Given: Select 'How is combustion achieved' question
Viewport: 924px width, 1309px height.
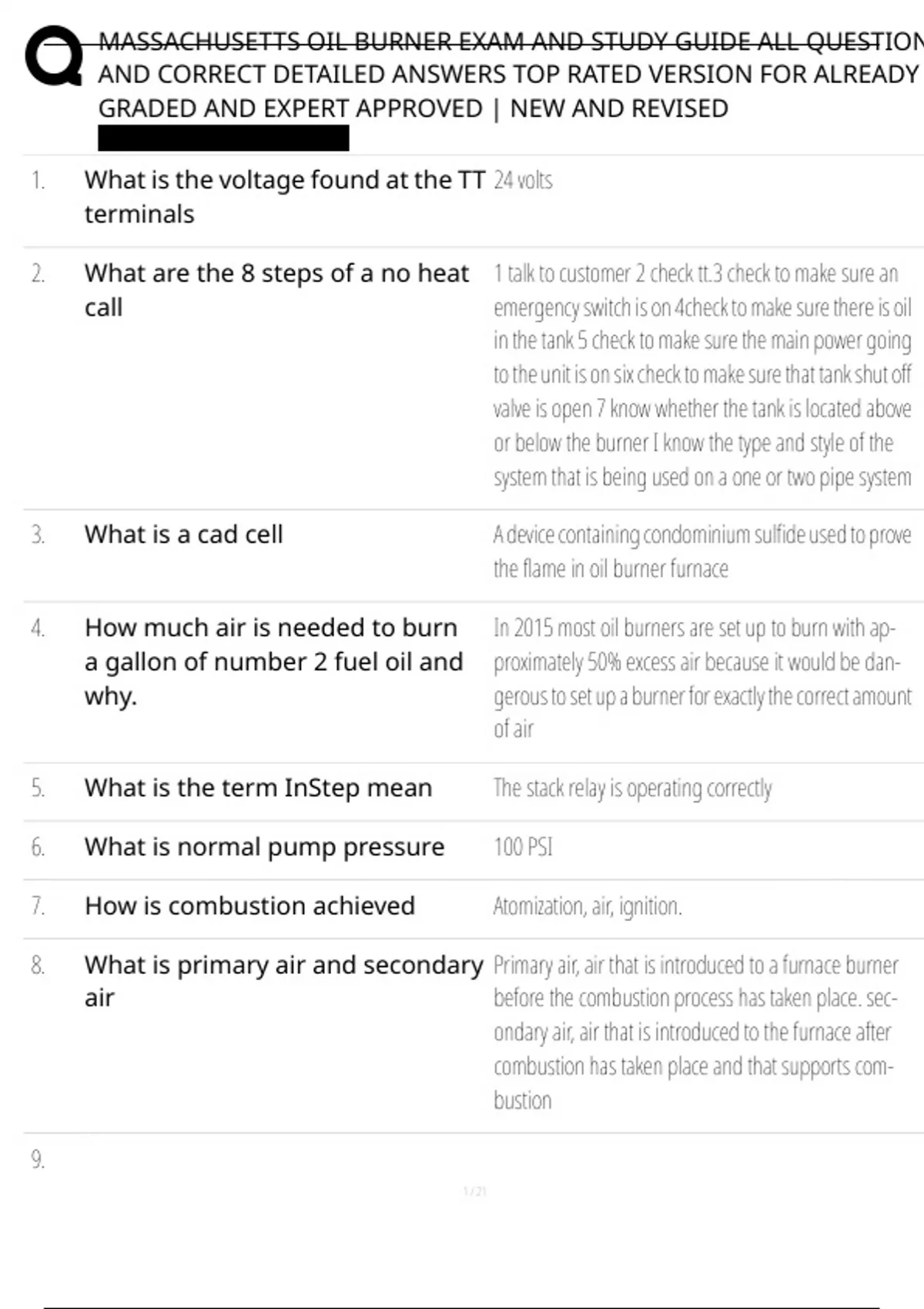Looking at the screenshot, I should pos(249,906).
